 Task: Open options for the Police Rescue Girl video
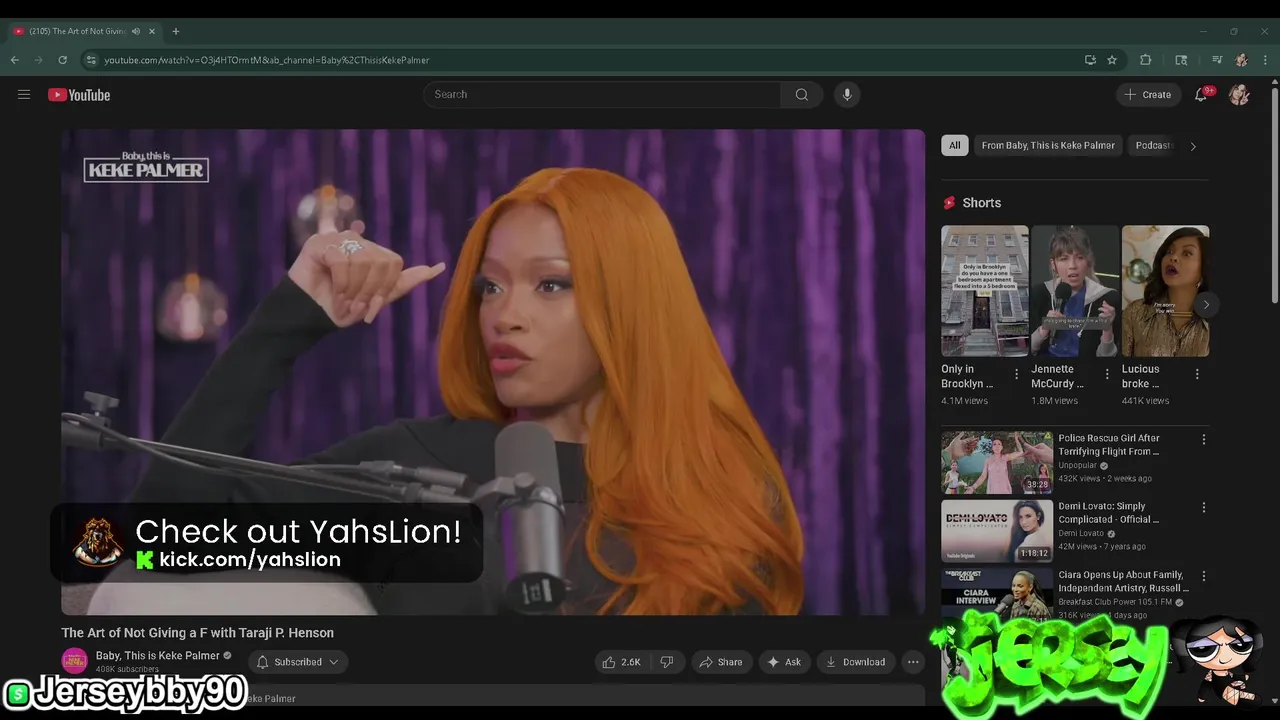[x=1203, y=439]
